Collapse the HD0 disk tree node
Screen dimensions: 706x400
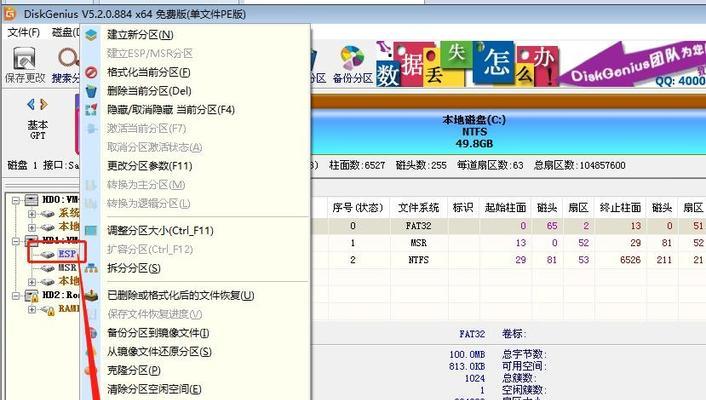point(16,200)
